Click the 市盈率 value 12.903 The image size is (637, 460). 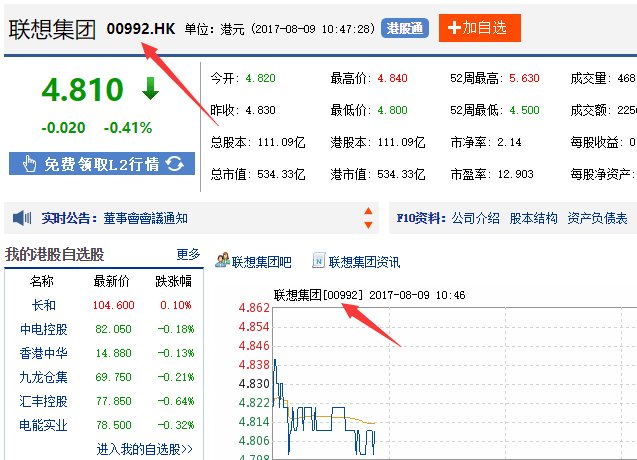(x=516, y=174)
